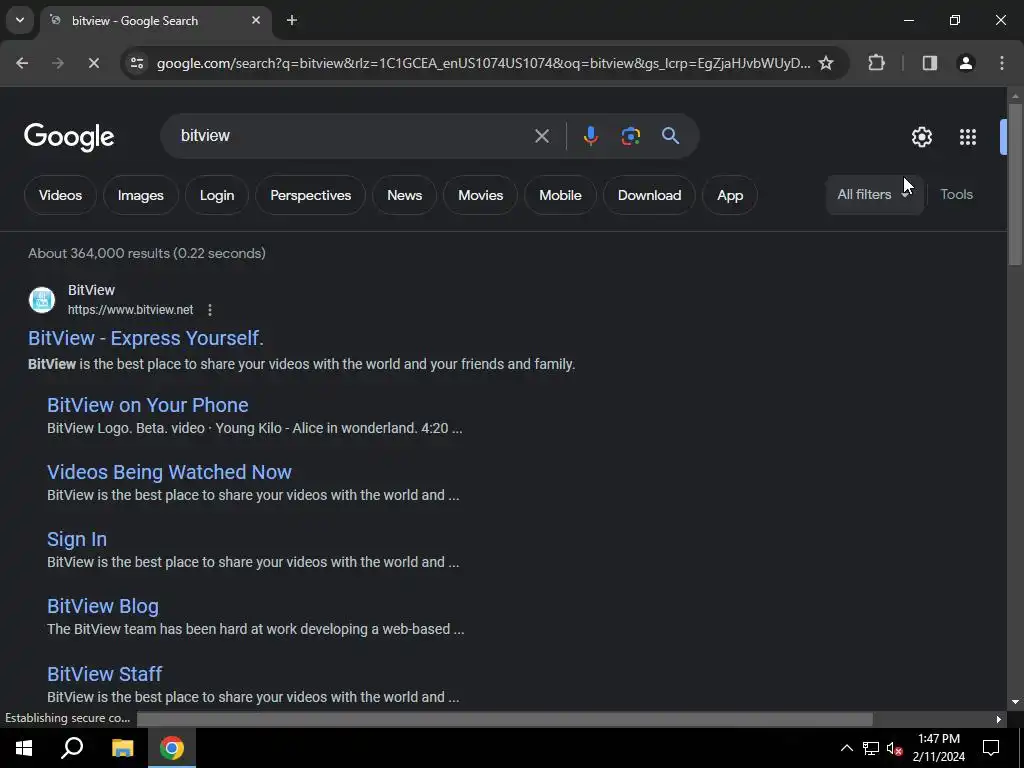1024x768 pixels.
Task: Open the Sign In sitelink
Action: click(76, 539)
